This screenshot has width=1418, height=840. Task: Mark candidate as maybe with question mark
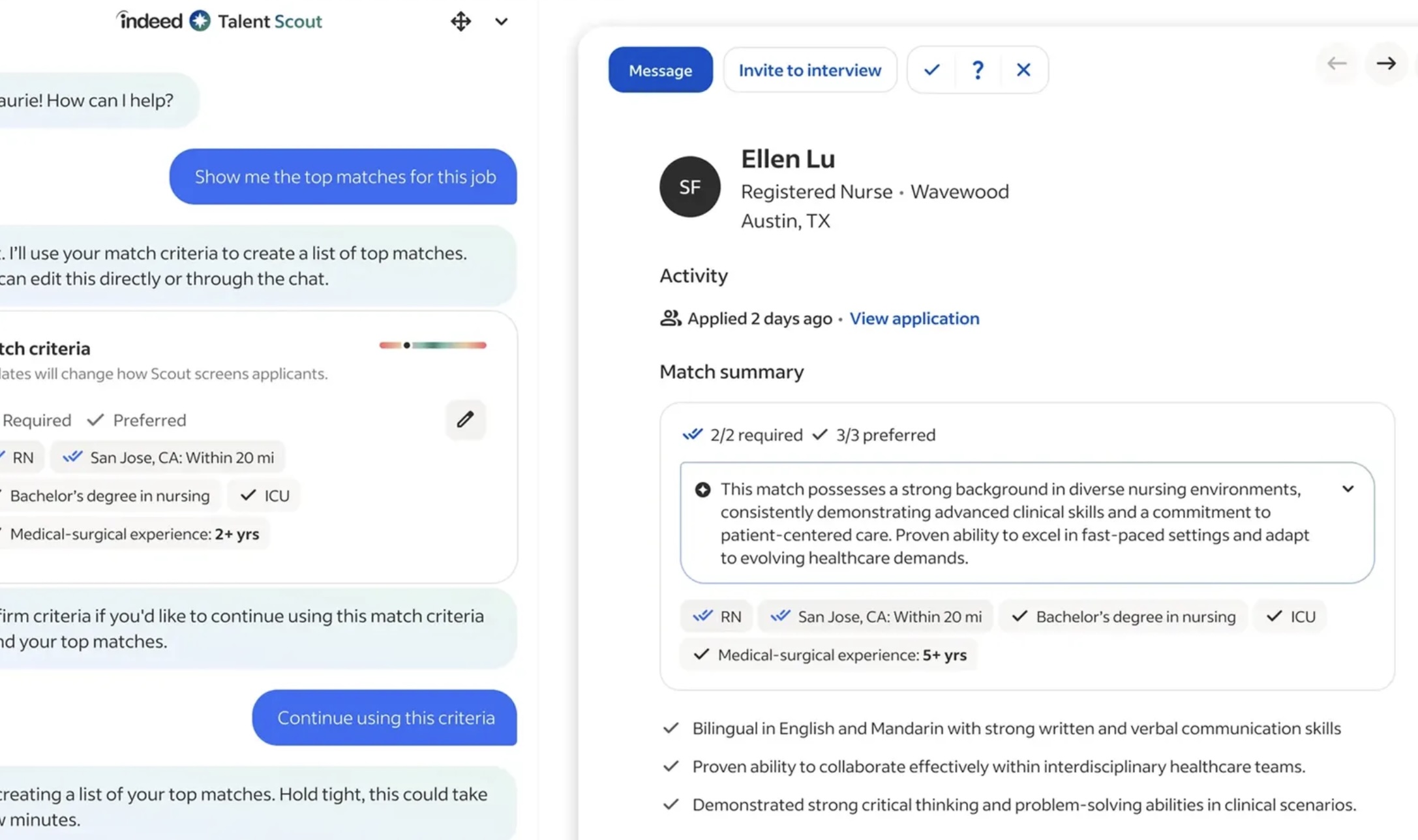(977, 70)
